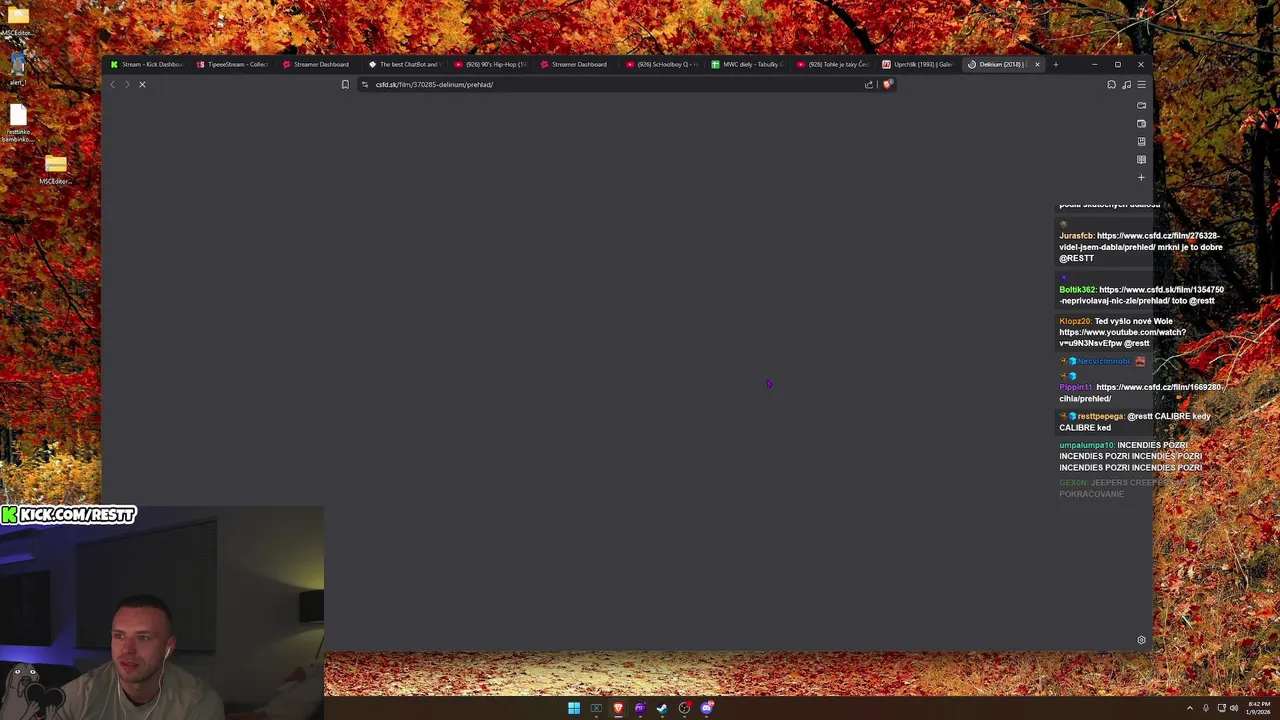Switch to the 90's Hip-Hop YouTube tab

point(490,64)
